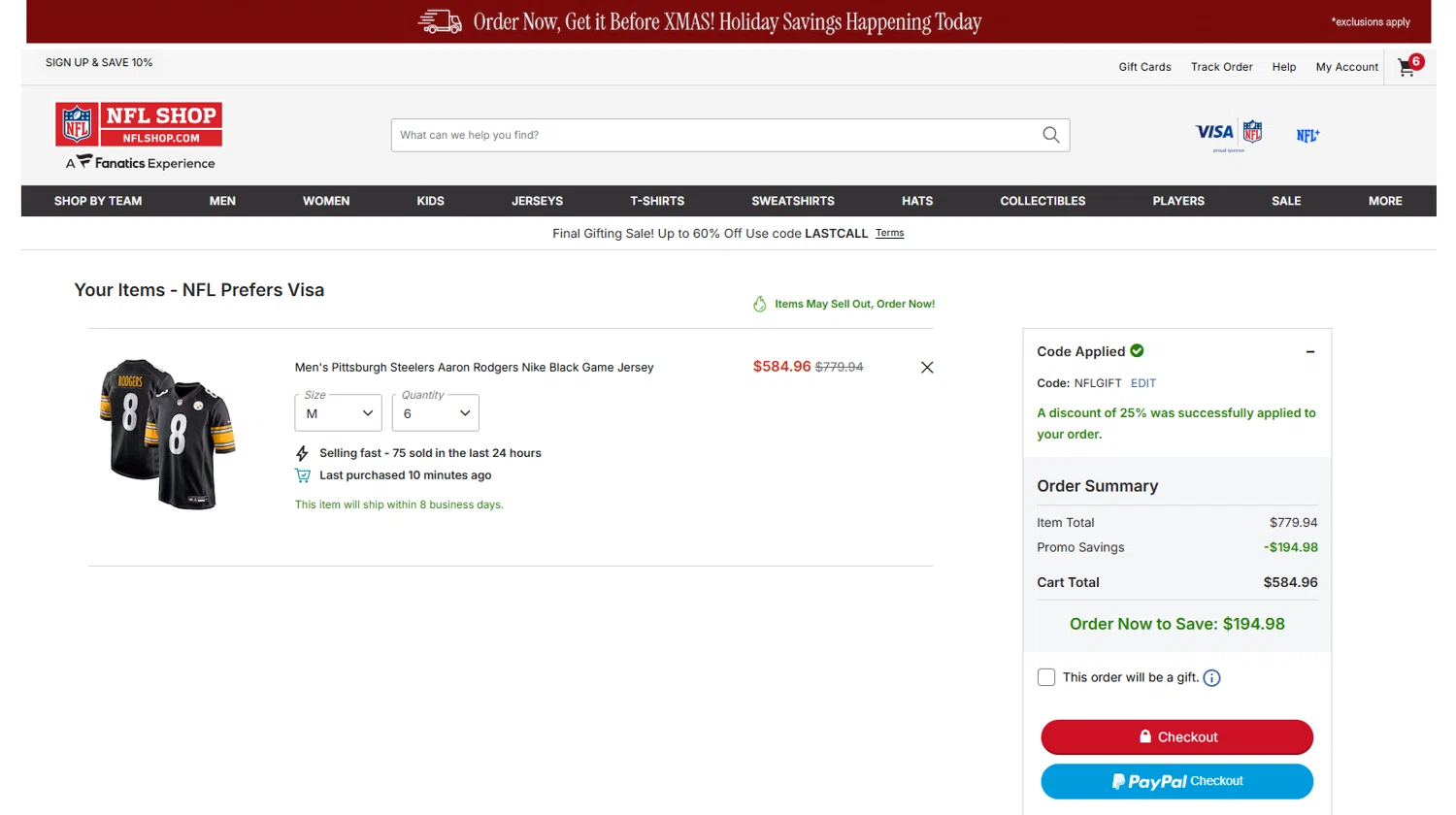
Task: Collapse the Code Applied panel
Action: 1310,351
